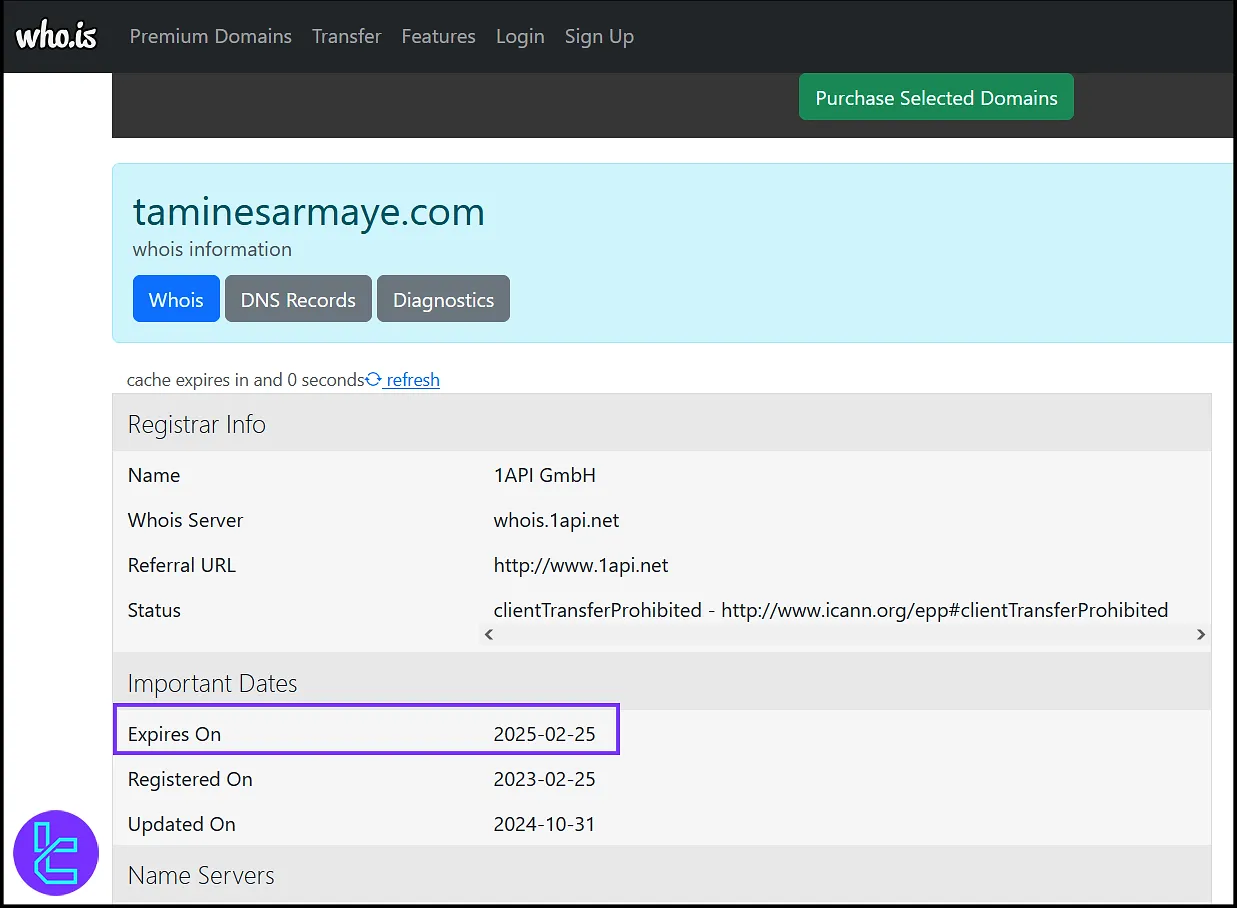Open the Premium Domains menu item
This screenshot has height=908, width=1237.
[210, 36]
